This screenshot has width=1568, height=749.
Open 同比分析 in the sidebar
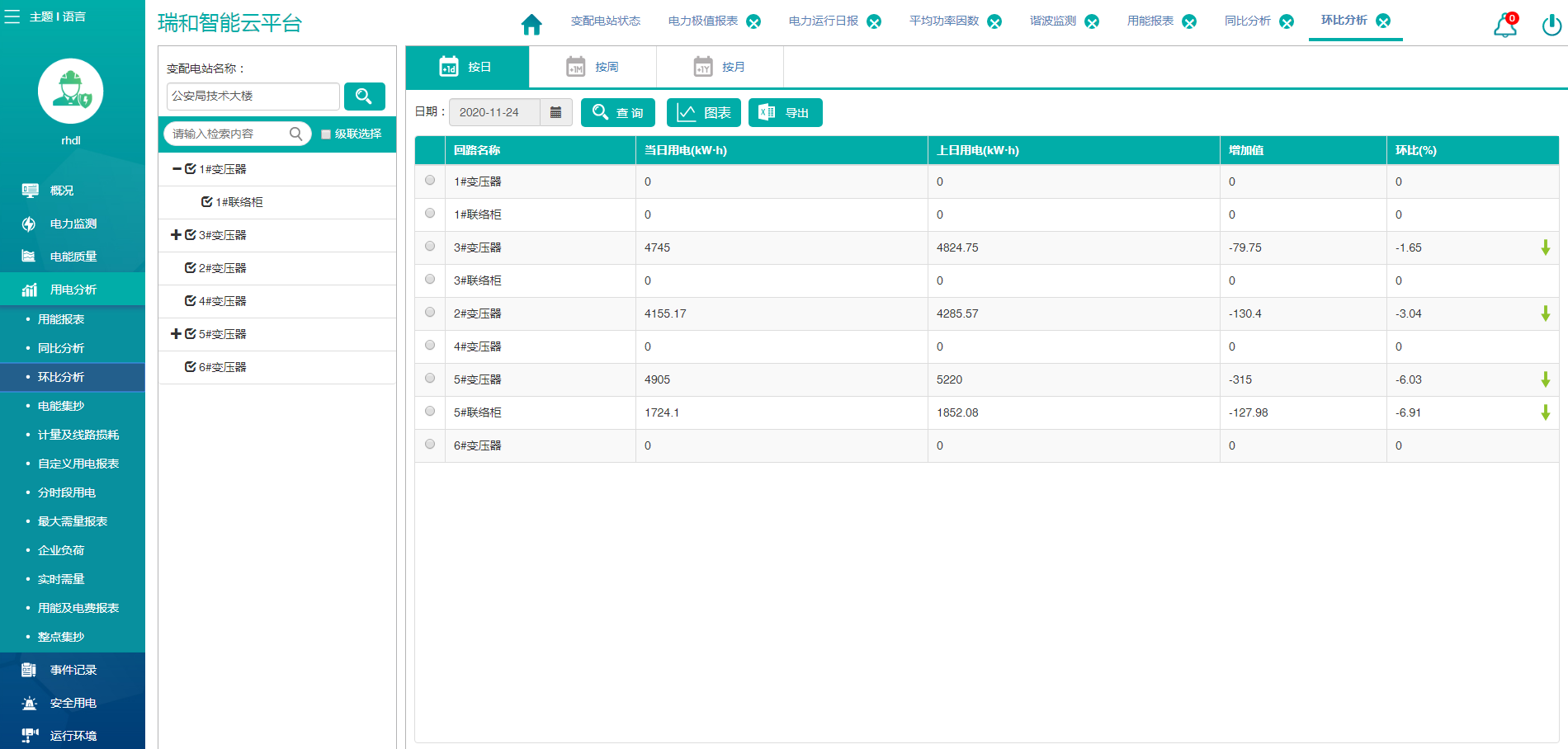click(61, 348)
